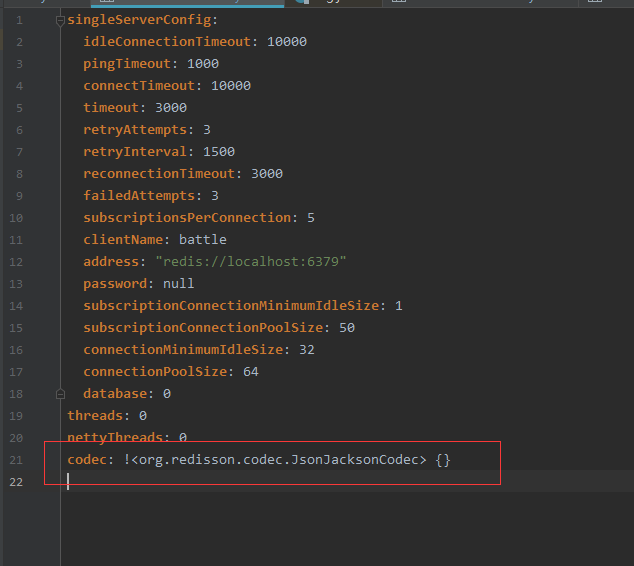Click the clientName key
The image size is (634, 566).
click(x=123, y=240)
